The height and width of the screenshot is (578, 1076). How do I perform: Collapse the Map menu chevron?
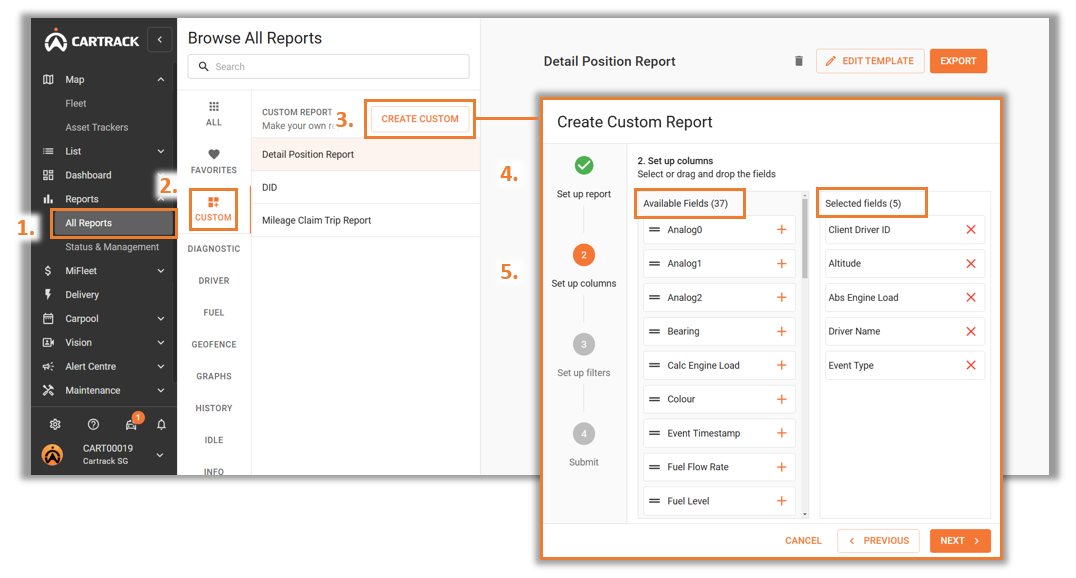161,80
